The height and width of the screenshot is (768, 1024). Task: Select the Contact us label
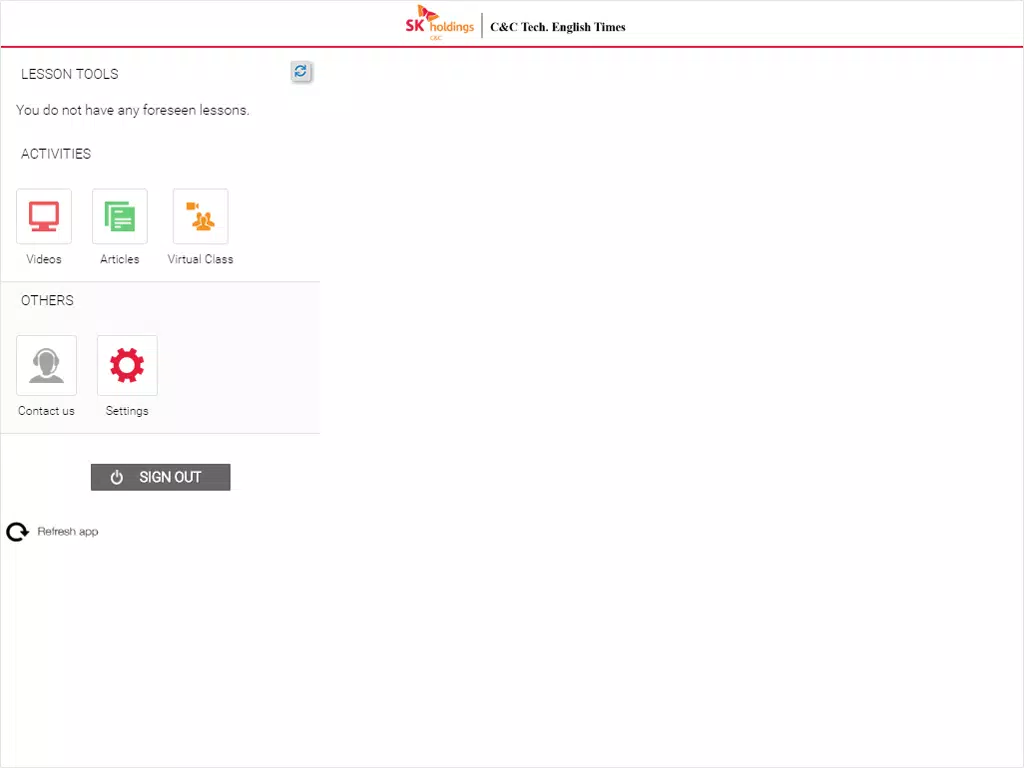tap(46, 411)
